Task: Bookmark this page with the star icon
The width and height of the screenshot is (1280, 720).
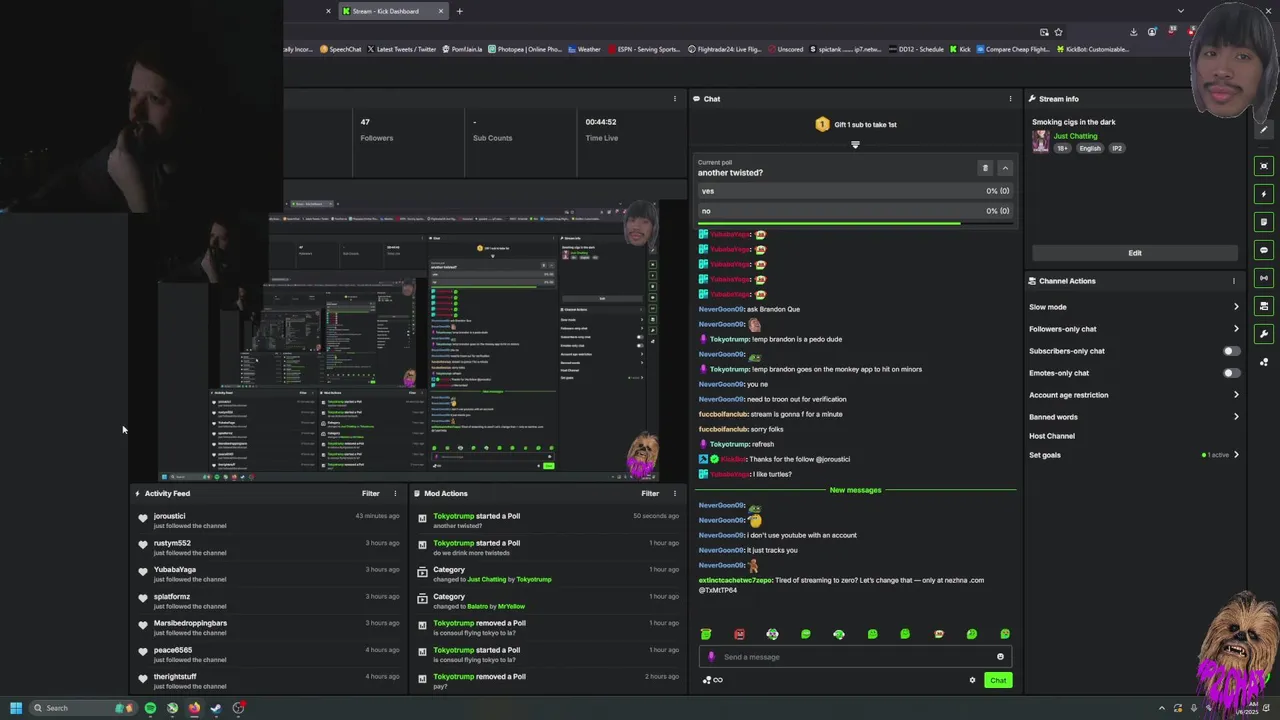Action: [1059, 32]
